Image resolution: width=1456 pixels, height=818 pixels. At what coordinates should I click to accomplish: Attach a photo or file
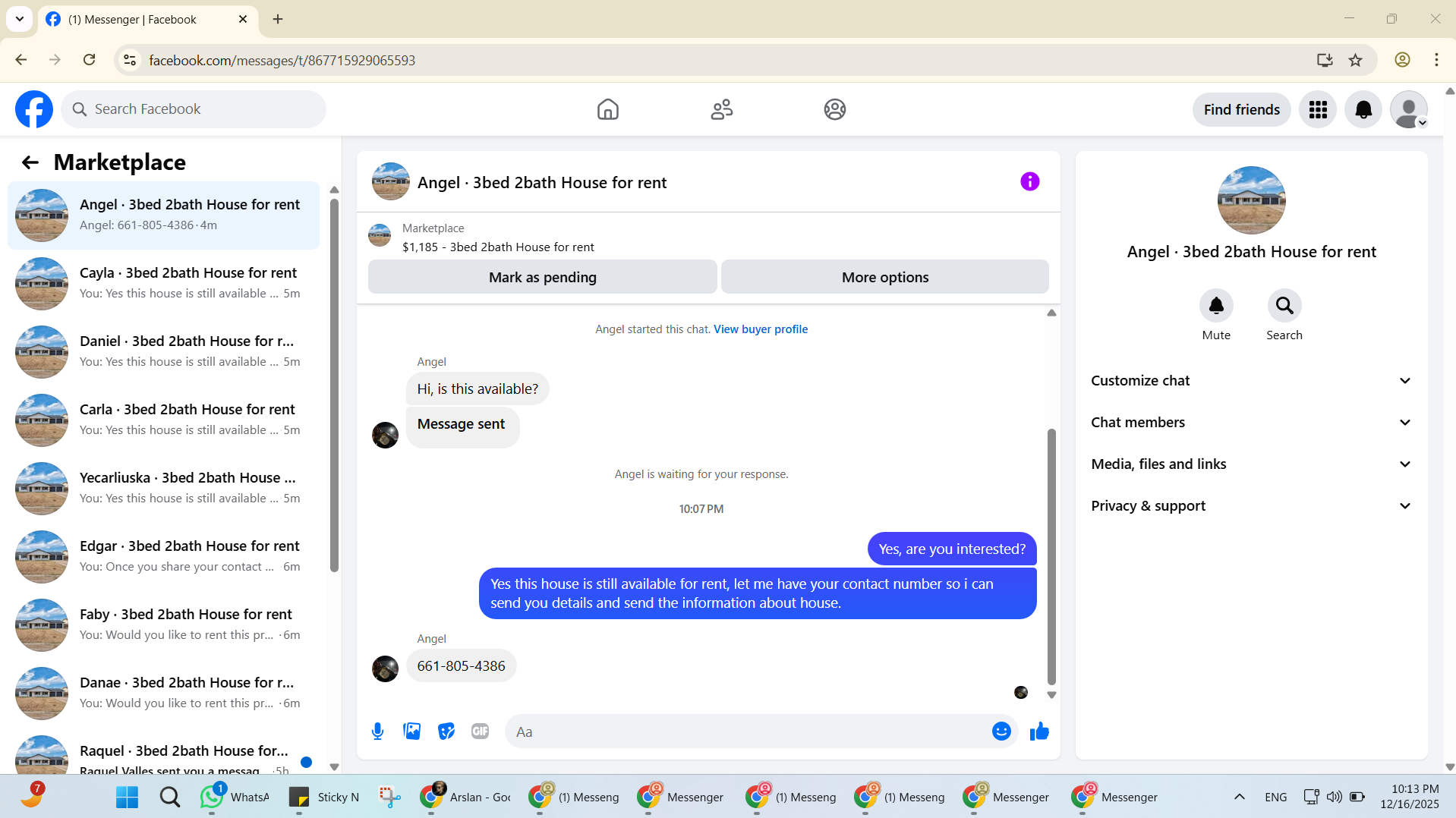point(411,731)
